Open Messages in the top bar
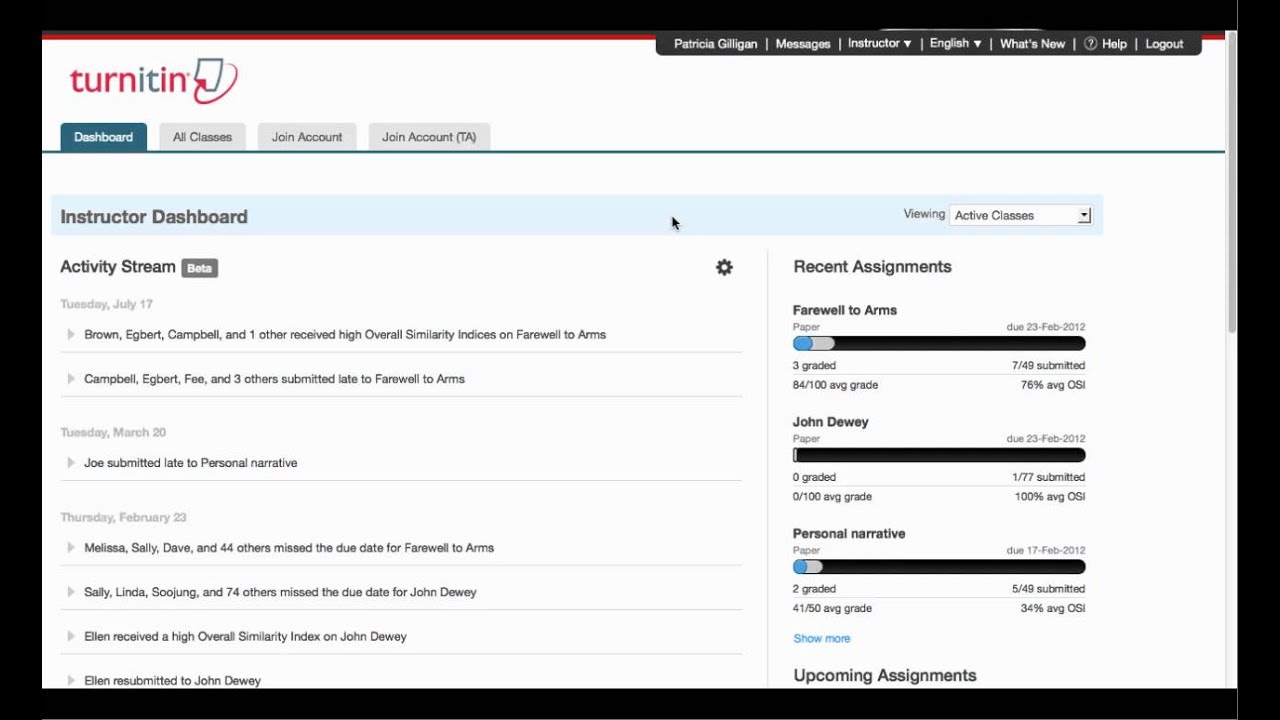Screen dimensions: 1280x720 tap(803, 44)
